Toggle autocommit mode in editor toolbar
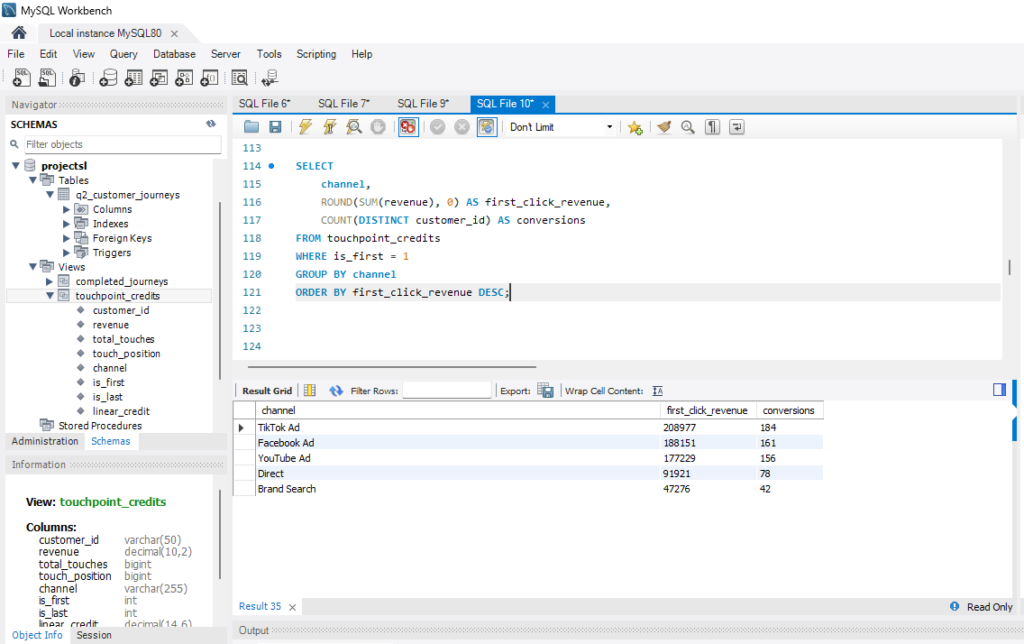1024x644 pixels. click(487, 127)
